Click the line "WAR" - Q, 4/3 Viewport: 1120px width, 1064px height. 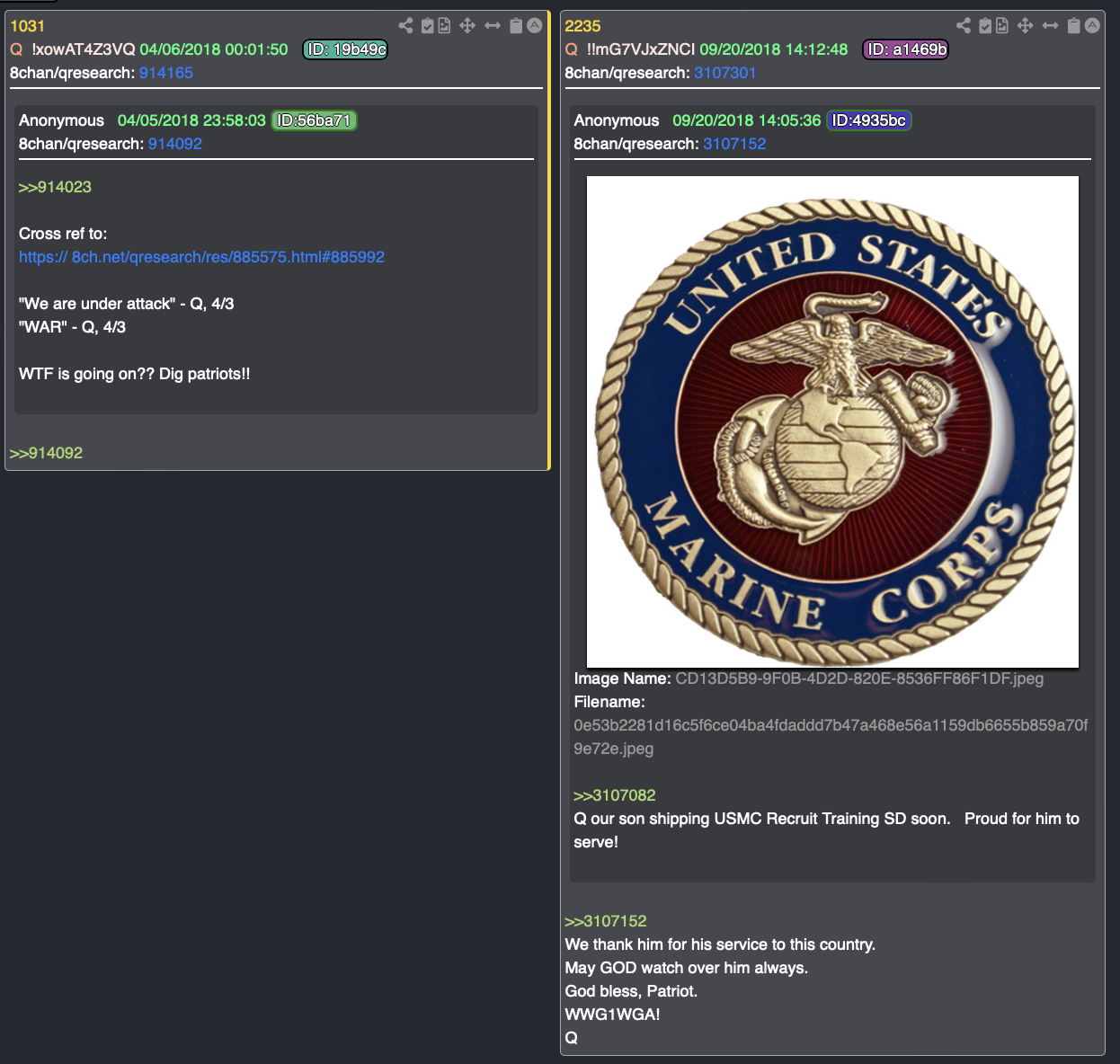pyautogui.click(x=73, y=327)
